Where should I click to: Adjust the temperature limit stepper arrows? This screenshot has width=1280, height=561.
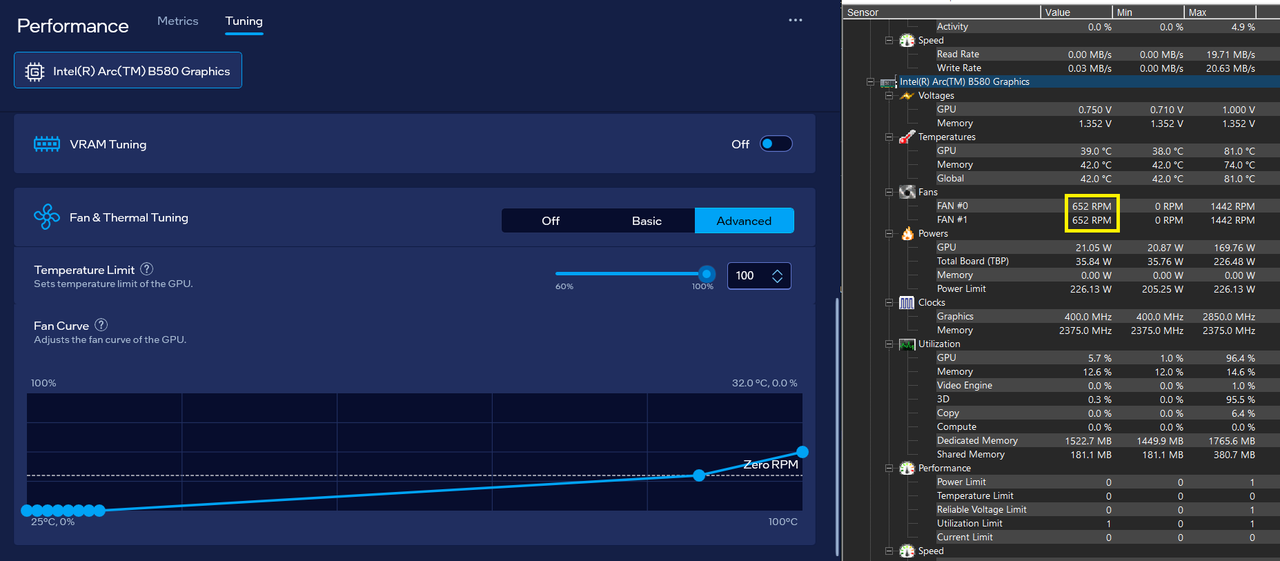point(777,275)
